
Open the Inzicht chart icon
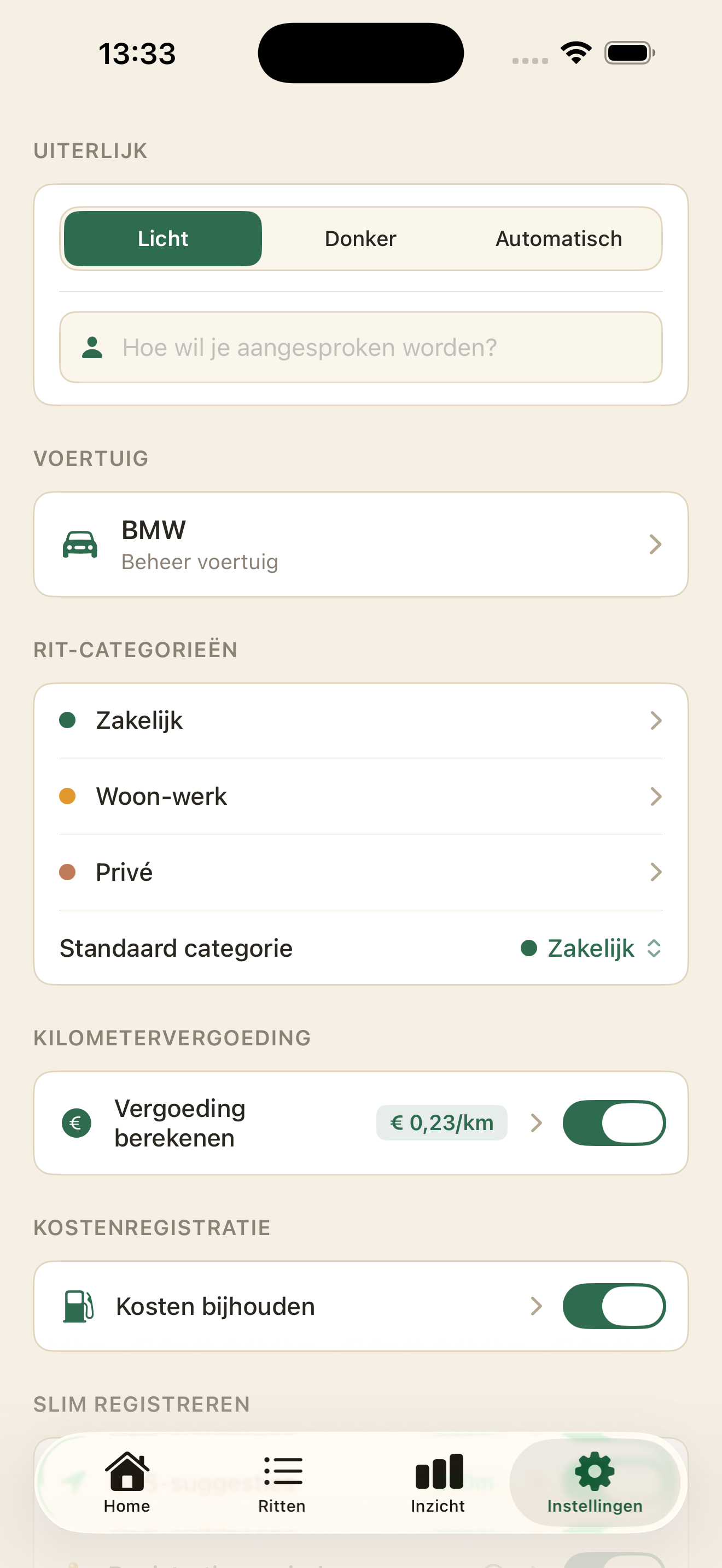click(x=439, y=1471)
